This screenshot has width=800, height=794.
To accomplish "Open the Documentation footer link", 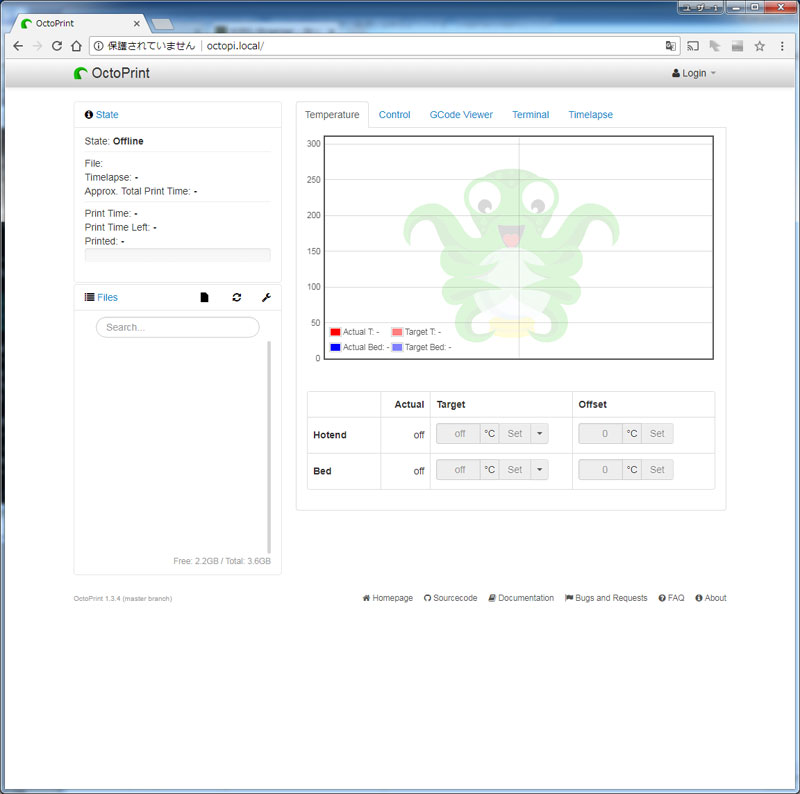I will (x=521, y=598).
